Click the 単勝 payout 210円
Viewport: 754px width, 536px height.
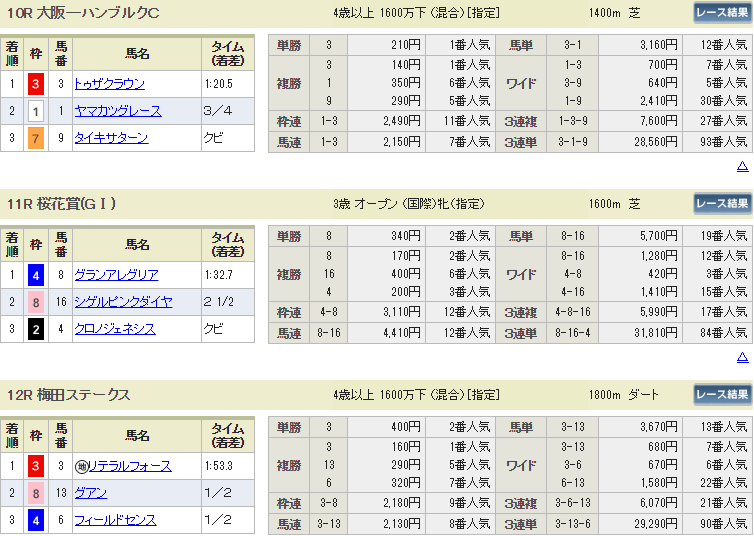406,45
